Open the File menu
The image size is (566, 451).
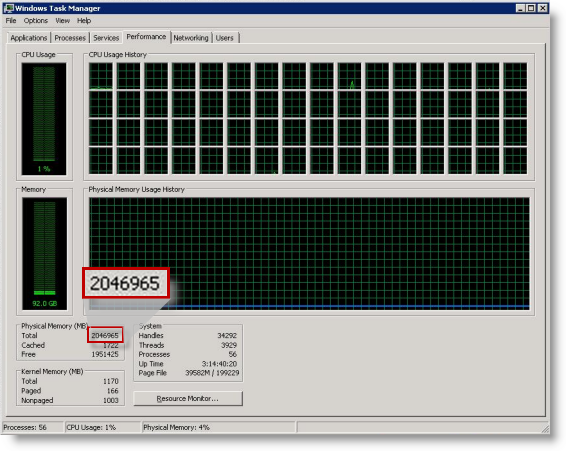pyautogui.click(x=11, y=21)
